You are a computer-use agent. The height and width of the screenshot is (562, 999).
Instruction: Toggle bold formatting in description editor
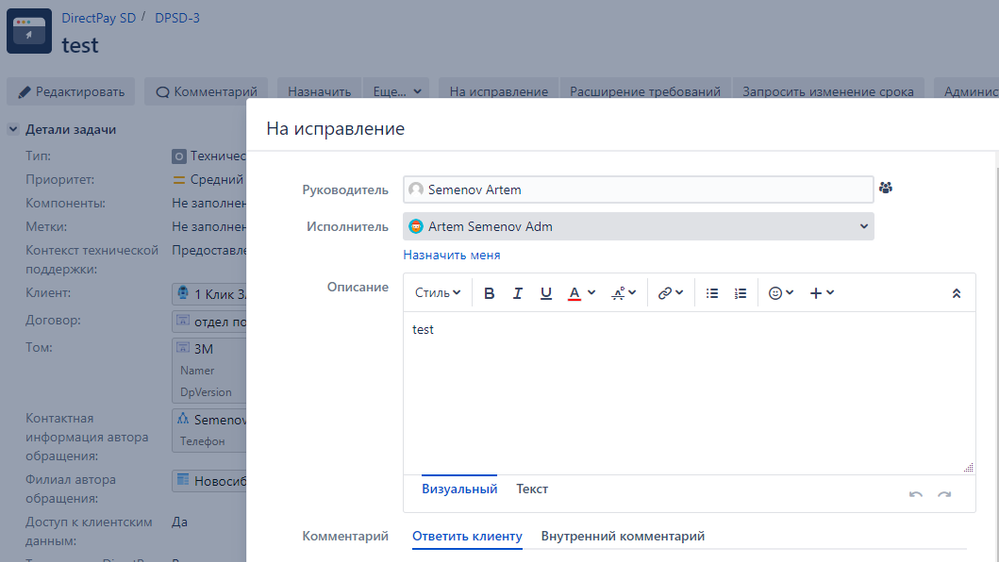coord(489,293)
